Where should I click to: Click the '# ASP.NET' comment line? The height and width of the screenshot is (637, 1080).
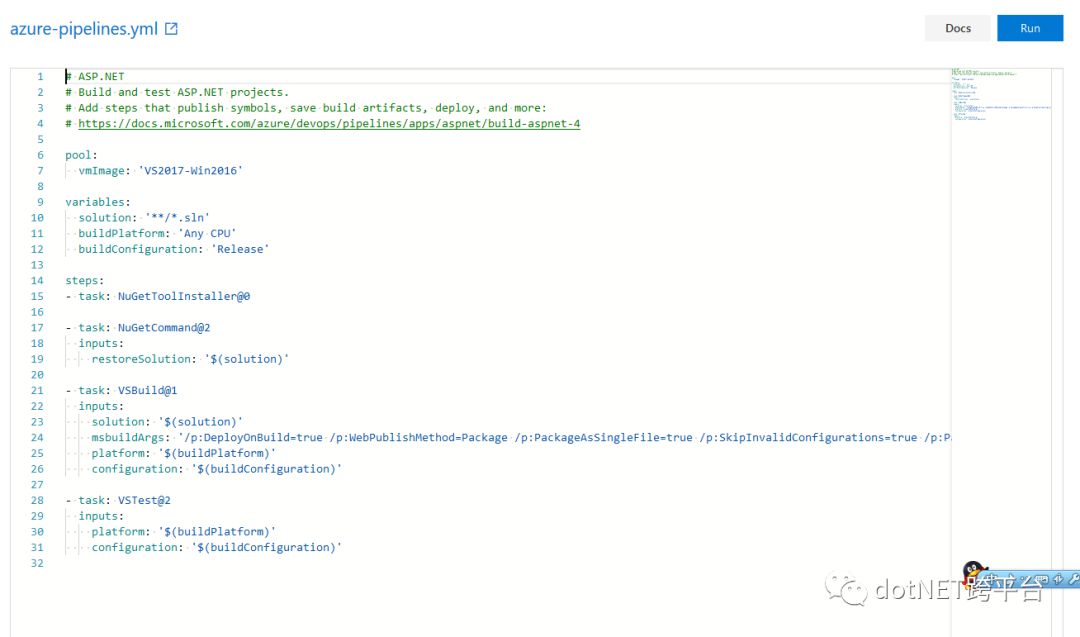coord(95,76)
